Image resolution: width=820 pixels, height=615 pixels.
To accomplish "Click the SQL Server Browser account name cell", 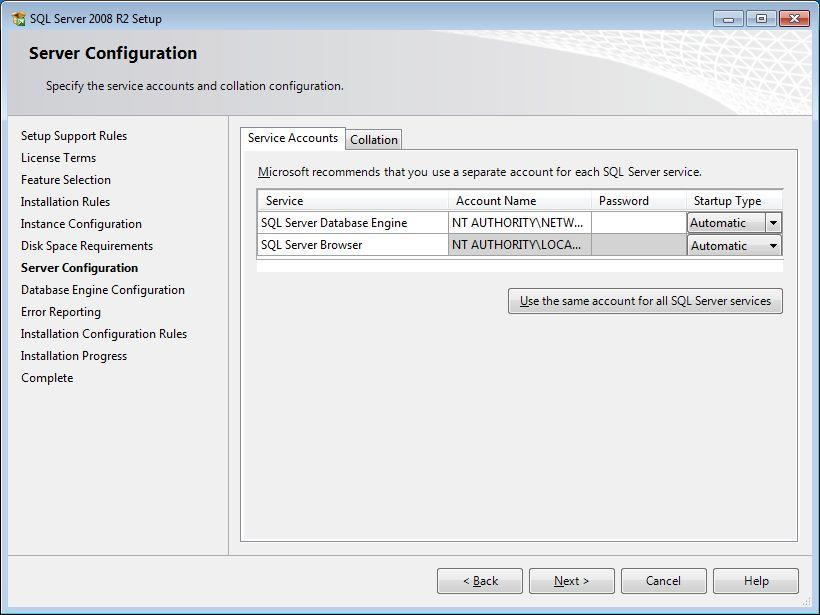I will [x=519, y=245].
